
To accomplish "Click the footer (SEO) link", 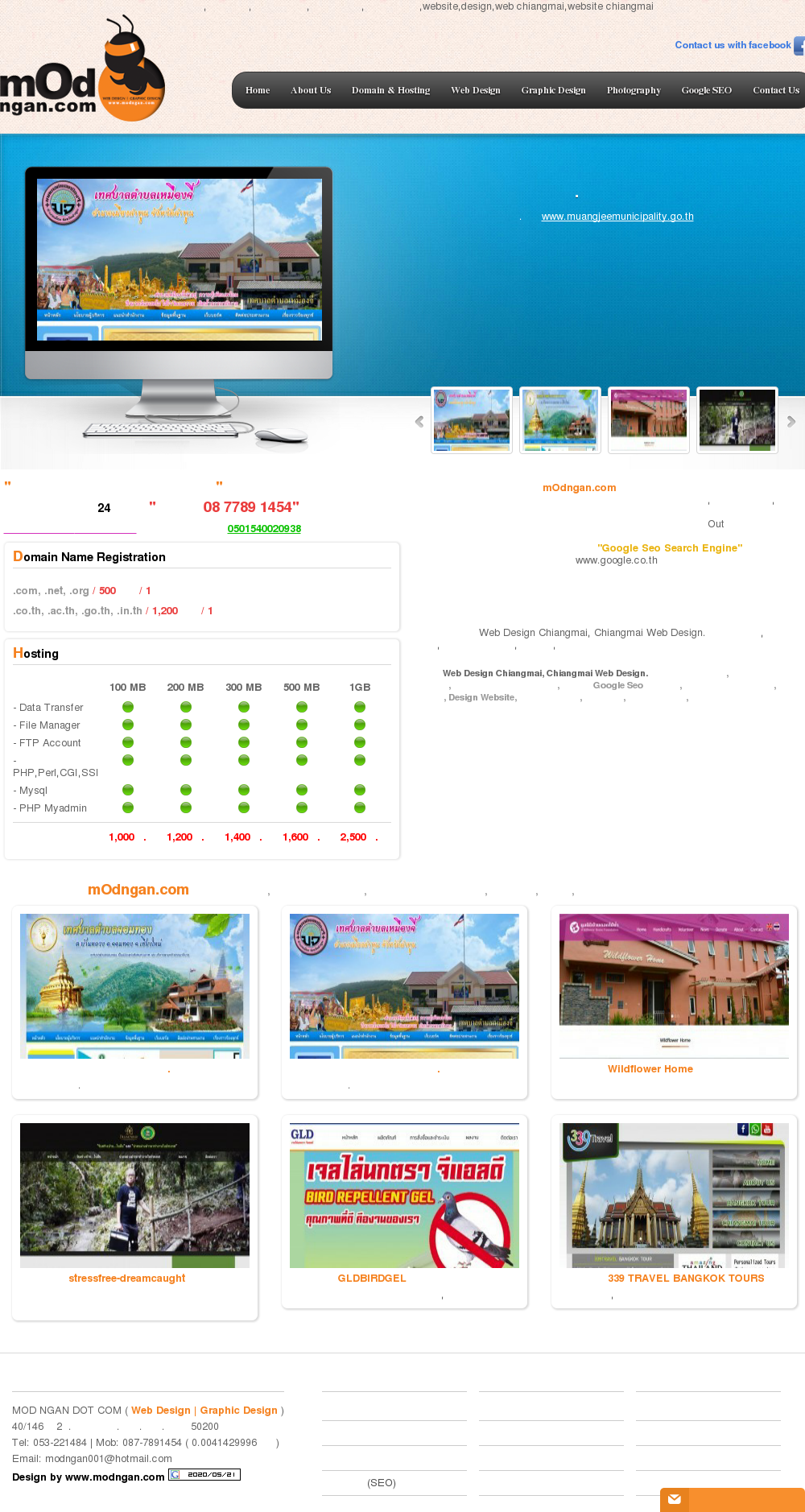I will [382, 1483].
